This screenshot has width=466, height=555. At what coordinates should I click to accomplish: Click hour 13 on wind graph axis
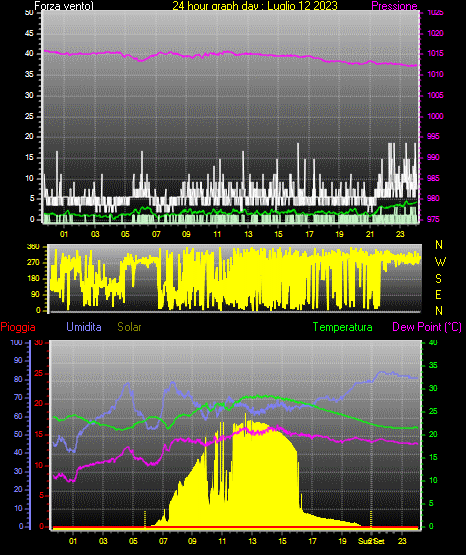click(x=248, y=234)
